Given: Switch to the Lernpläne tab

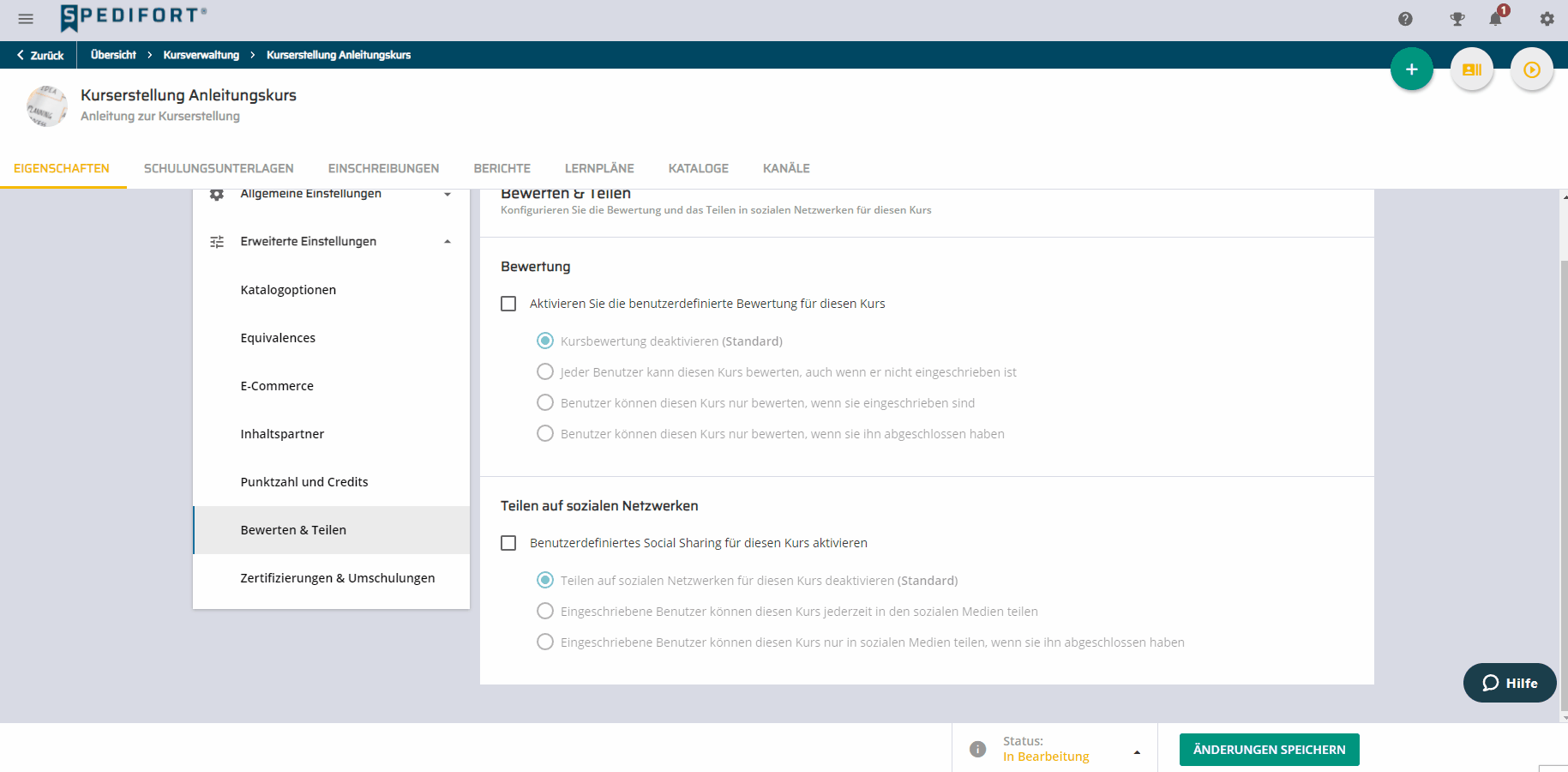Looking at the screenshot, I should point(599,168).
